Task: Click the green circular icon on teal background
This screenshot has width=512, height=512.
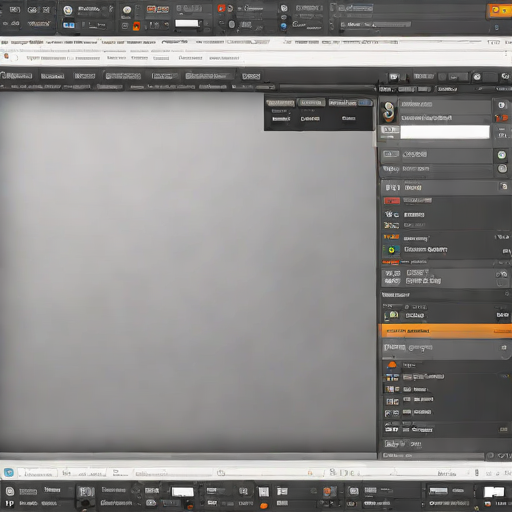Action: [x=391, y=250]
